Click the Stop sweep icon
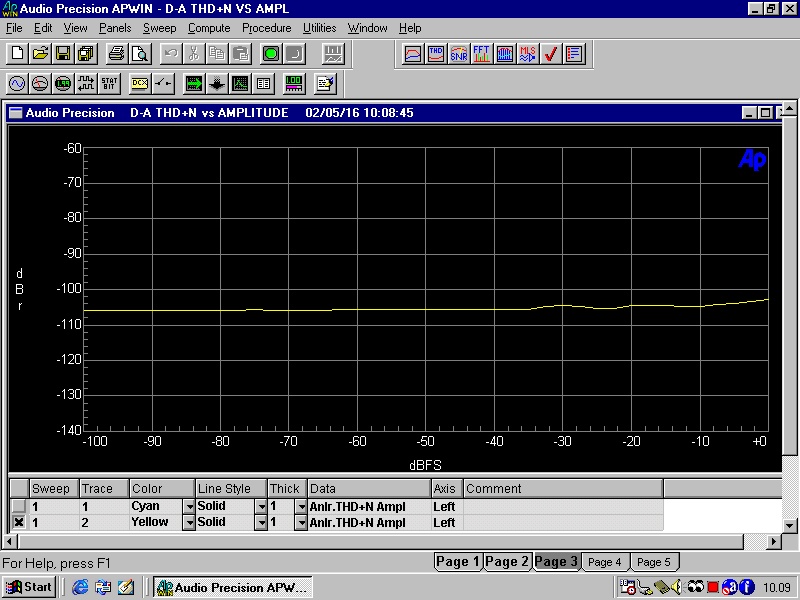 [x=294, y=54]
